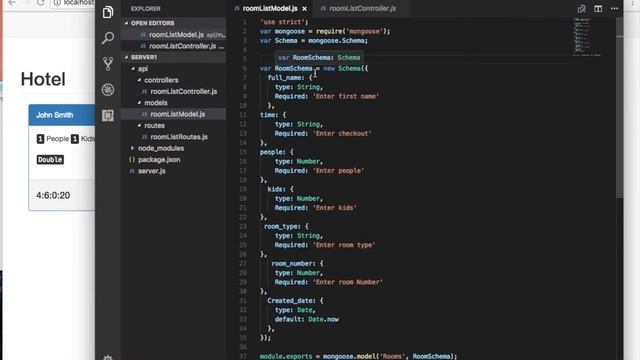Viewport: 640px width, 360px height.
Task: Open roomListController.js in Open Editors list
Action: pyautogui.click(x=174, y=46)
